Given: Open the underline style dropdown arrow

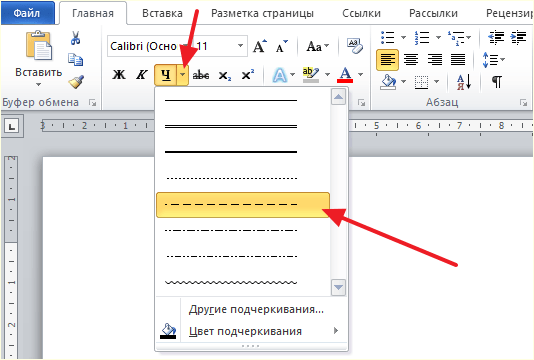Looking at the screenshot, I should pyautogui.click(x=183, y=75).
